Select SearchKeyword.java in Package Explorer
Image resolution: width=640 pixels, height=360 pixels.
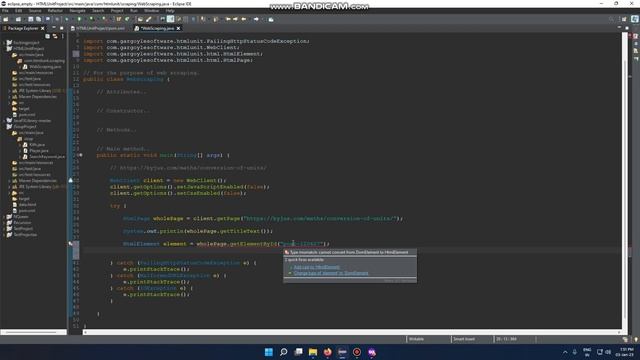pyautogui.click(x=47, y=157)
